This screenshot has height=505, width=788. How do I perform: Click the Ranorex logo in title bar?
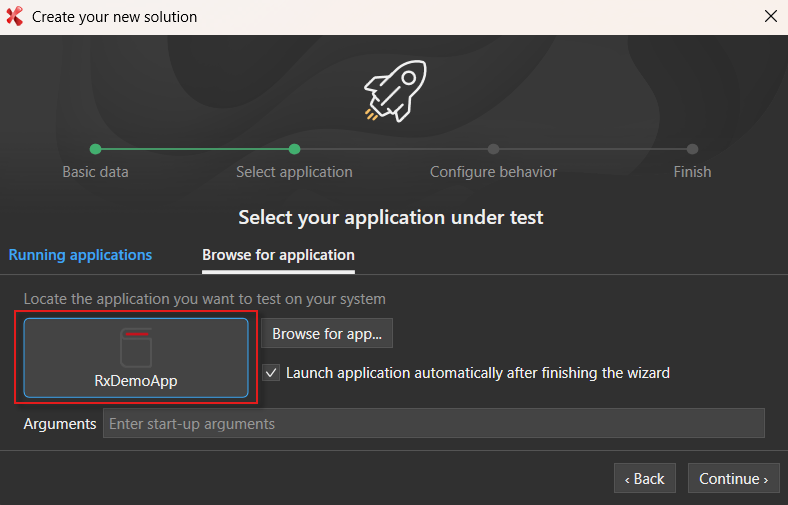[14, 17]
